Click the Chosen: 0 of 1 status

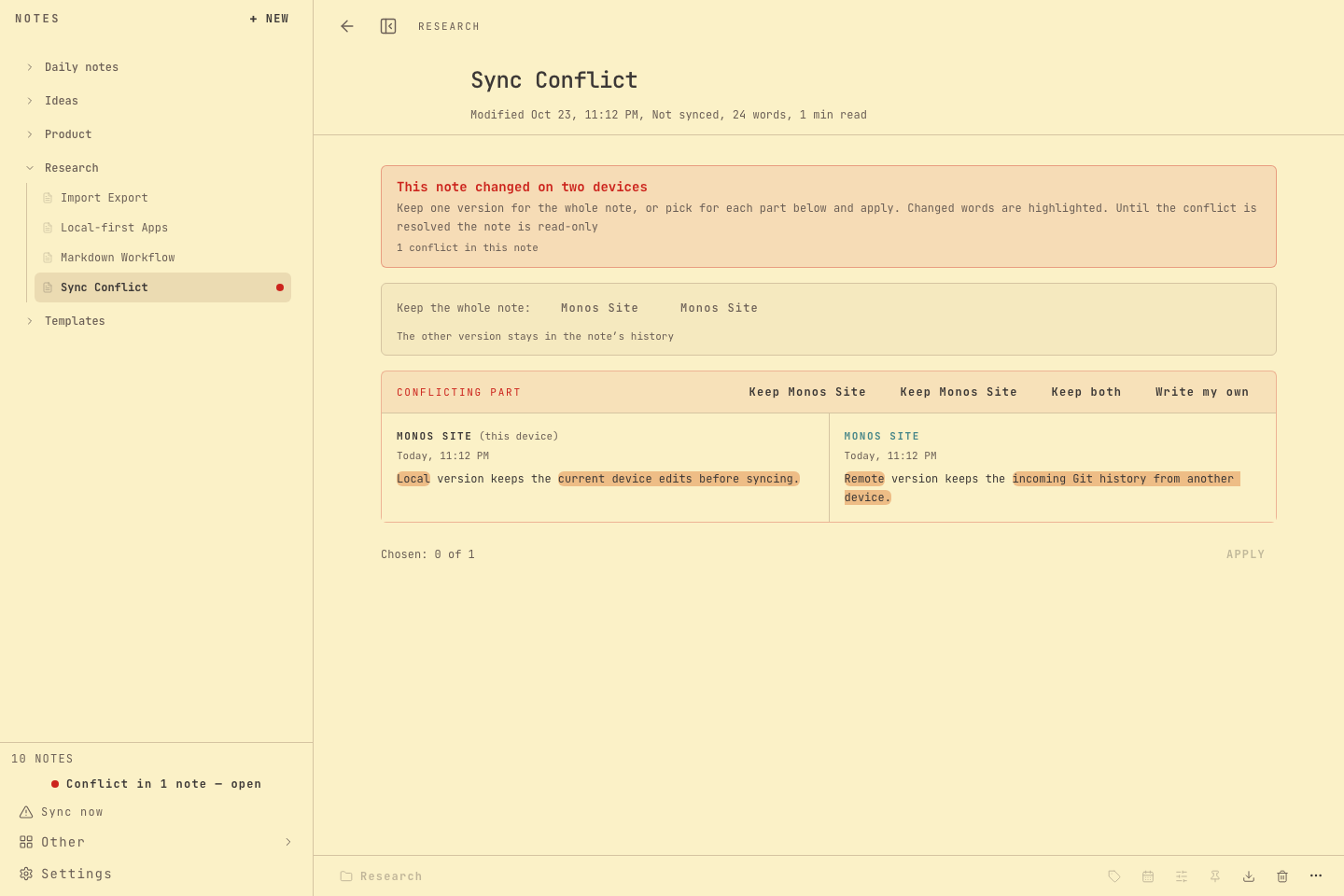click(427, 554)
